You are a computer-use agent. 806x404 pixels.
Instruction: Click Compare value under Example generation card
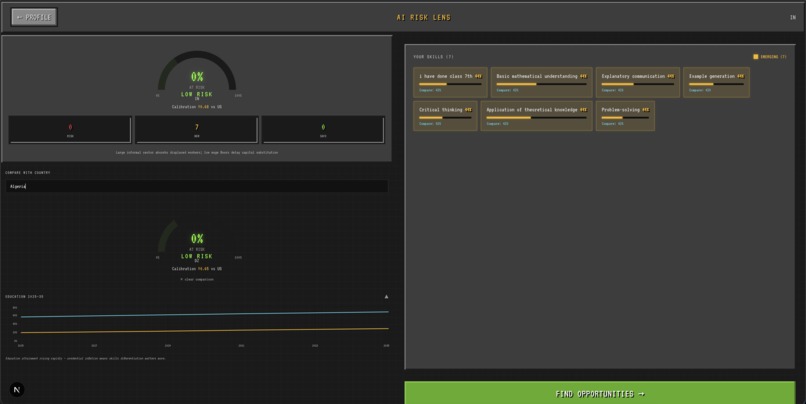[700, 90]
